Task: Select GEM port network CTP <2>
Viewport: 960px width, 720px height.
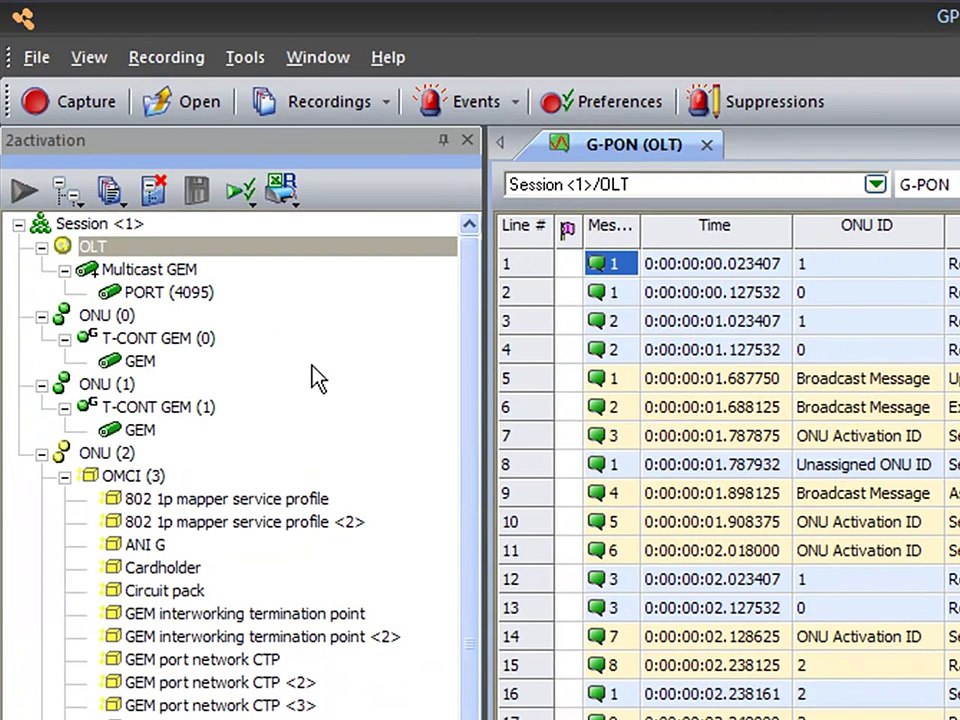Action: click(x=220, y=683)
